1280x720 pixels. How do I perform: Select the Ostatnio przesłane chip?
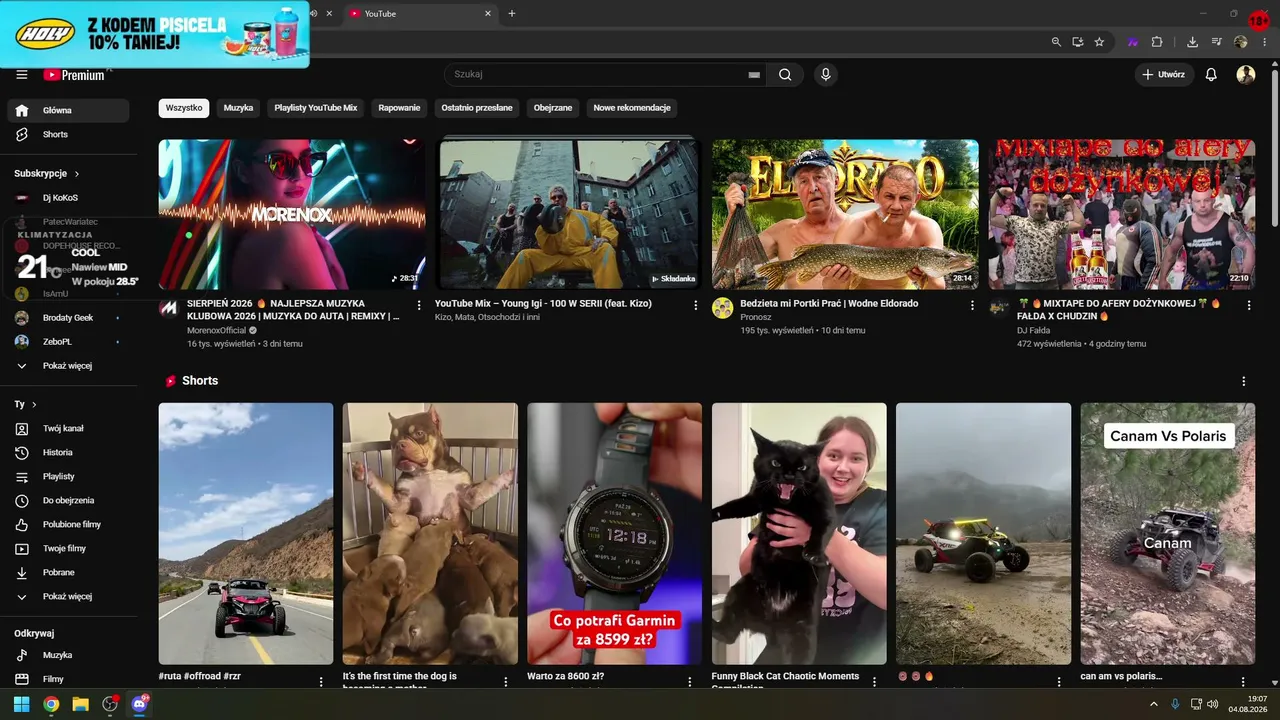[477, 108]
